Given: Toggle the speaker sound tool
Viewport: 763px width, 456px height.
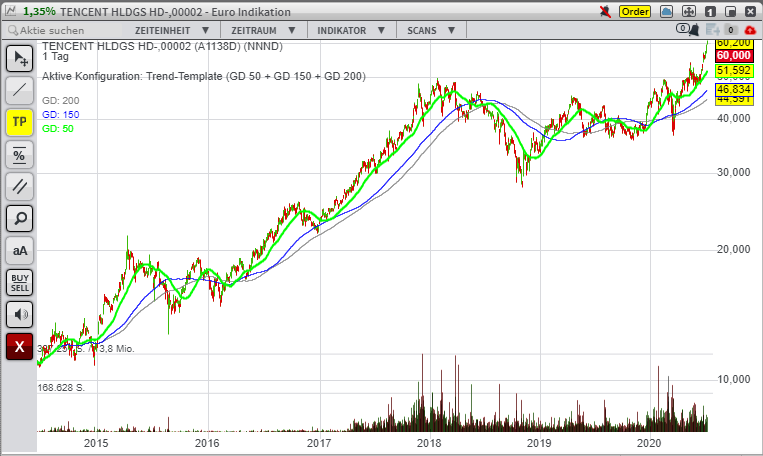Looking at the screenshot, I should (19, 315).
